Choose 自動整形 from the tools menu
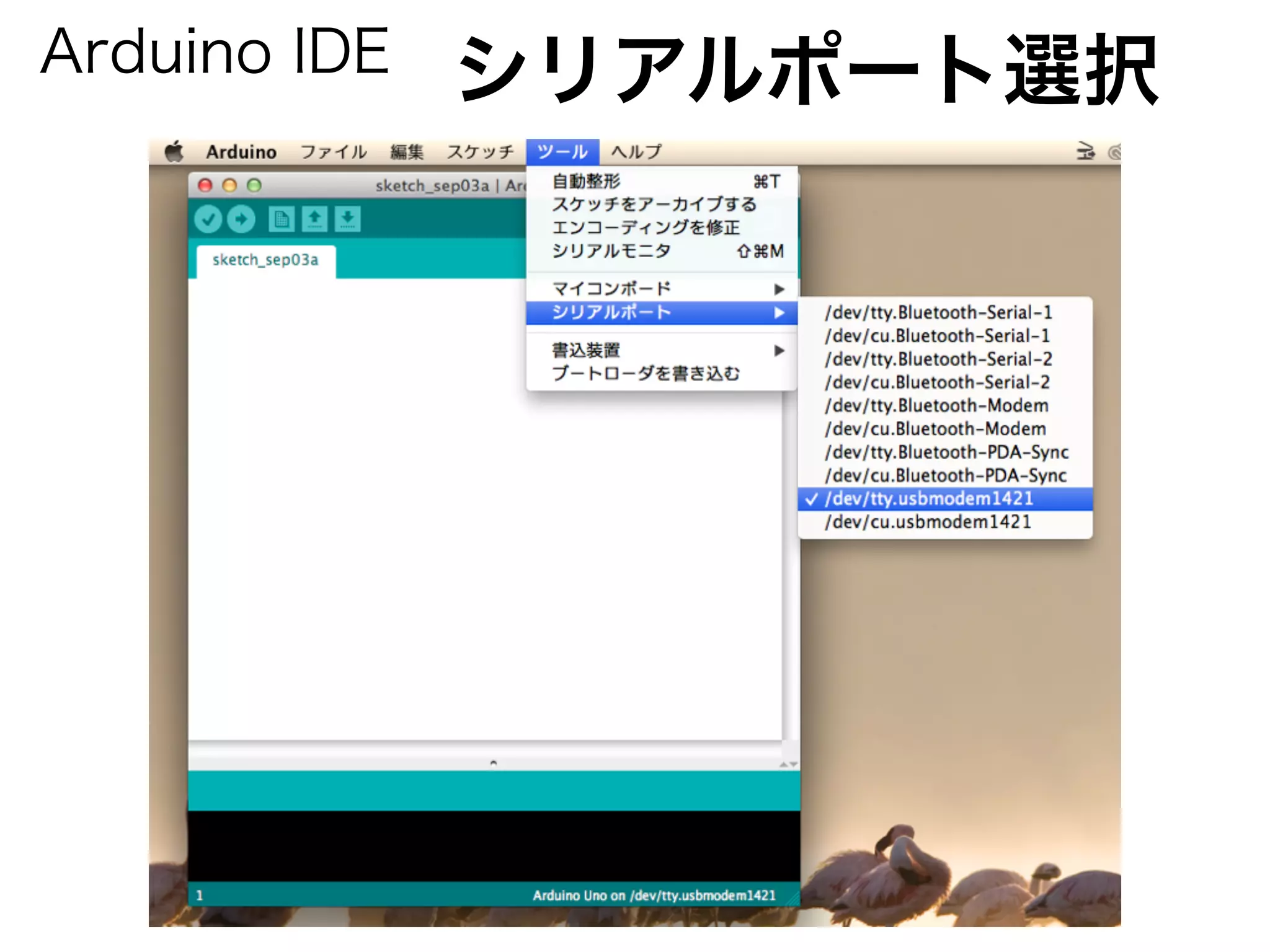 tap(662, 181)
